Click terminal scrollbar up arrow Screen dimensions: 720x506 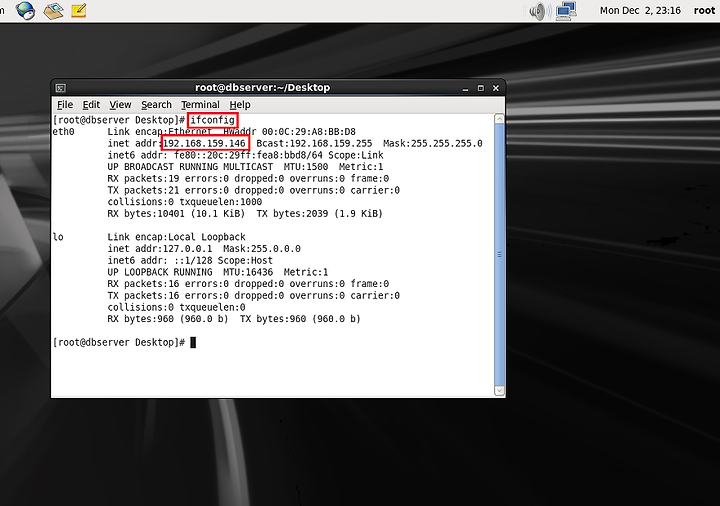click(x=500, y=119)
